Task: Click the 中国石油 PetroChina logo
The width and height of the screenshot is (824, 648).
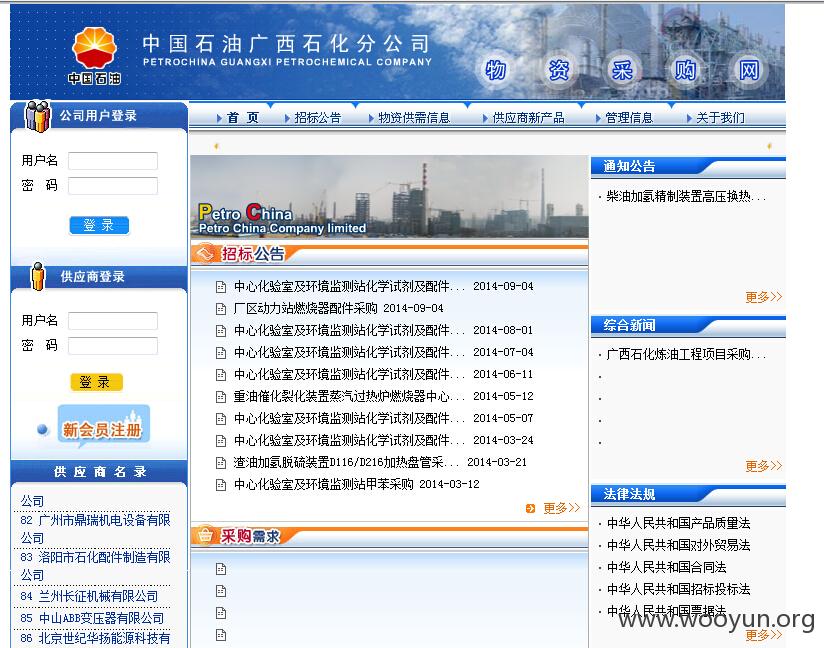Action: (x=94, y=56)
